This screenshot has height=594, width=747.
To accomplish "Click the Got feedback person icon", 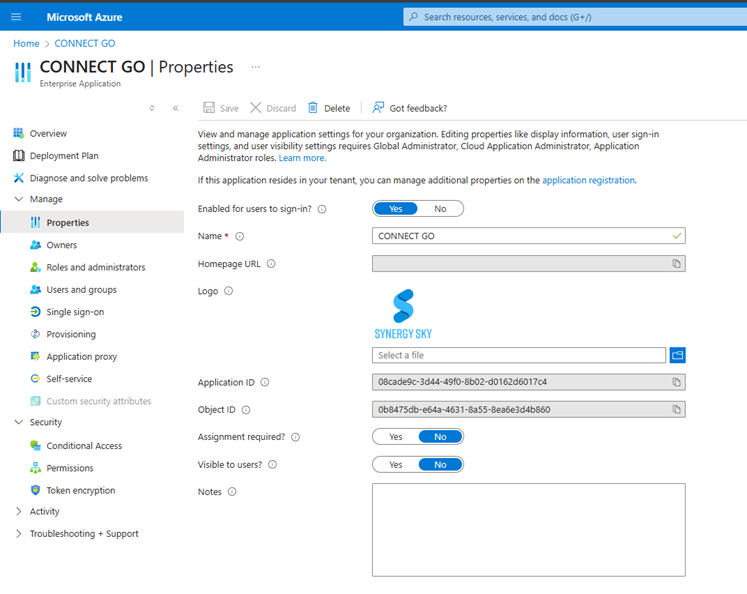I will click(x=378, y=108).
